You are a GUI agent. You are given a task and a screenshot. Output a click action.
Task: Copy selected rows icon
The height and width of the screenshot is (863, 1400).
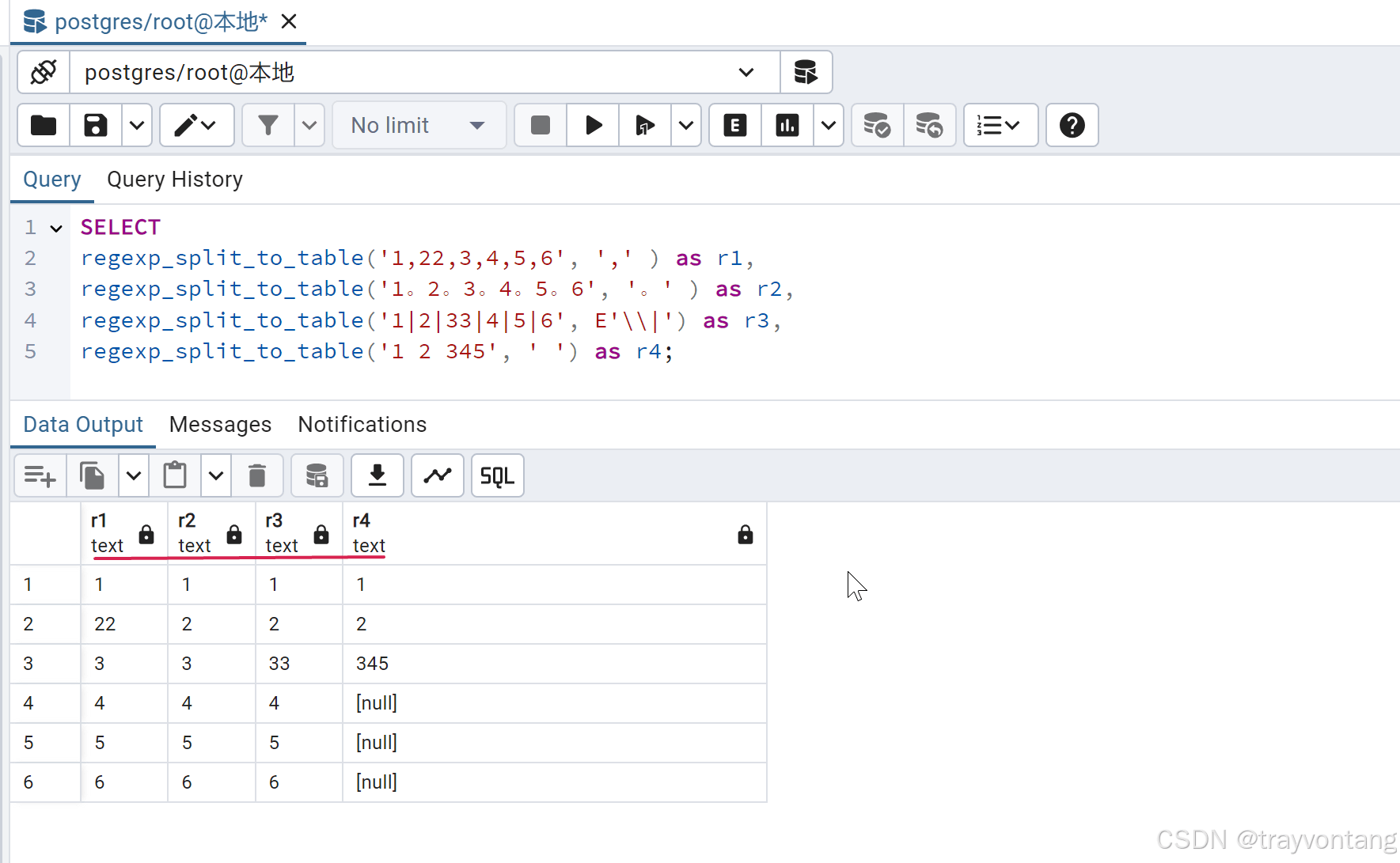coord(93,475)
